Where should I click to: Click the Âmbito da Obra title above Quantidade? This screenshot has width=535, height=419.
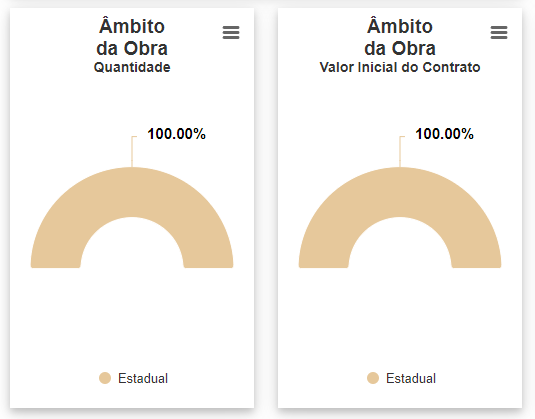(132, 37)
